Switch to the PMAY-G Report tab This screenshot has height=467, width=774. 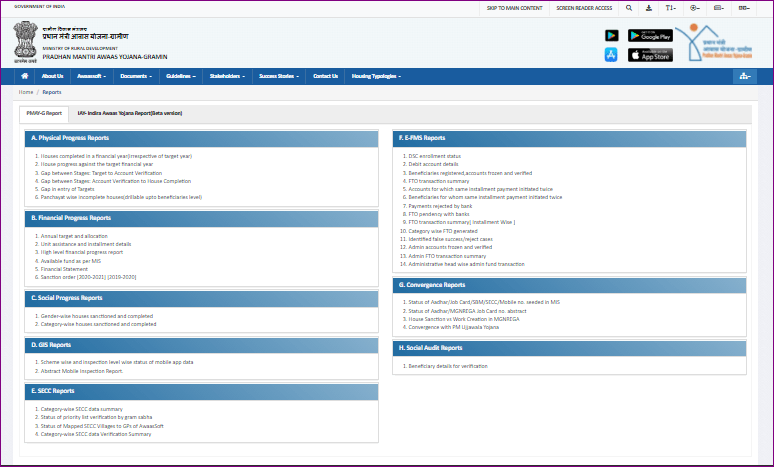click(44, 113)
